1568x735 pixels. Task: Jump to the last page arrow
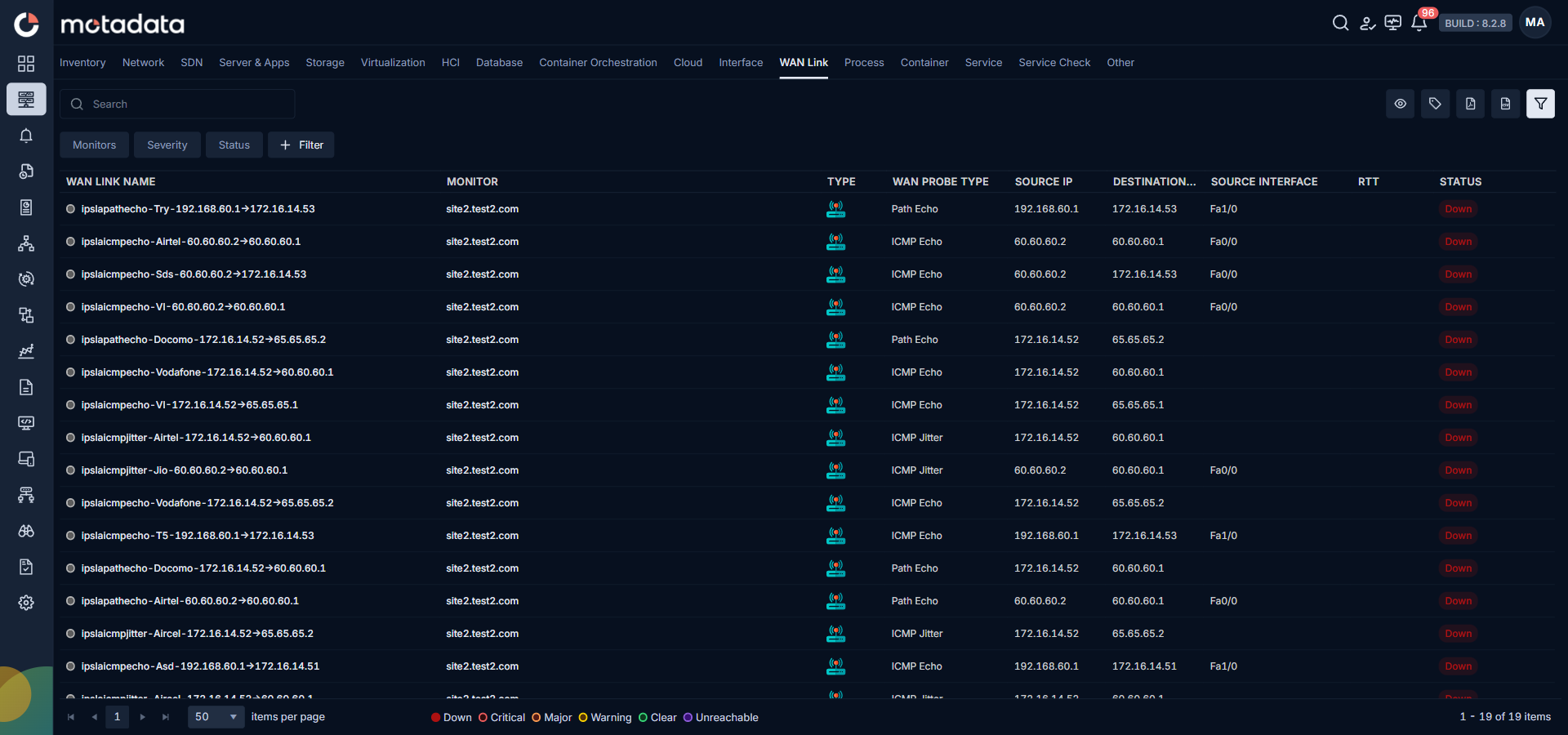coord(166,717)
